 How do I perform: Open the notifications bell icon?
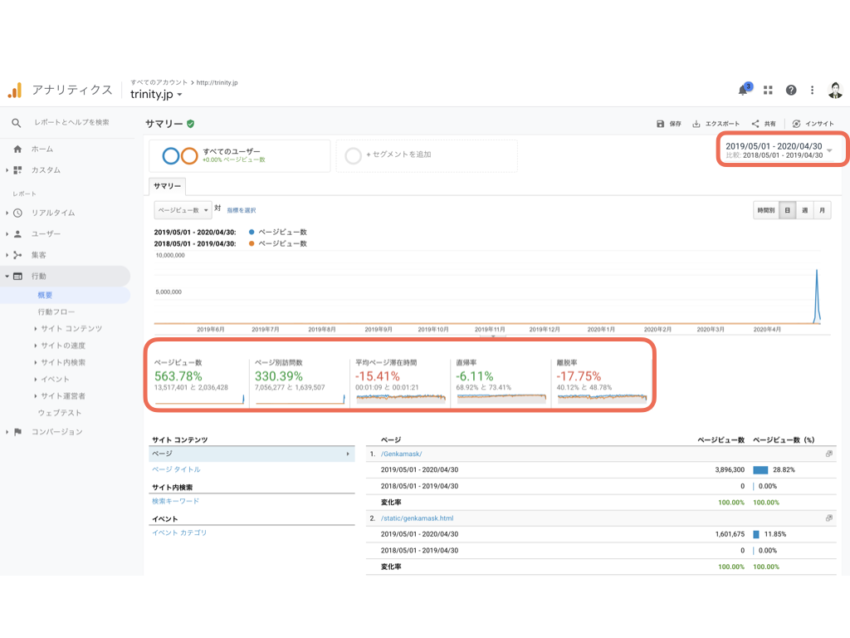point(743,90)
